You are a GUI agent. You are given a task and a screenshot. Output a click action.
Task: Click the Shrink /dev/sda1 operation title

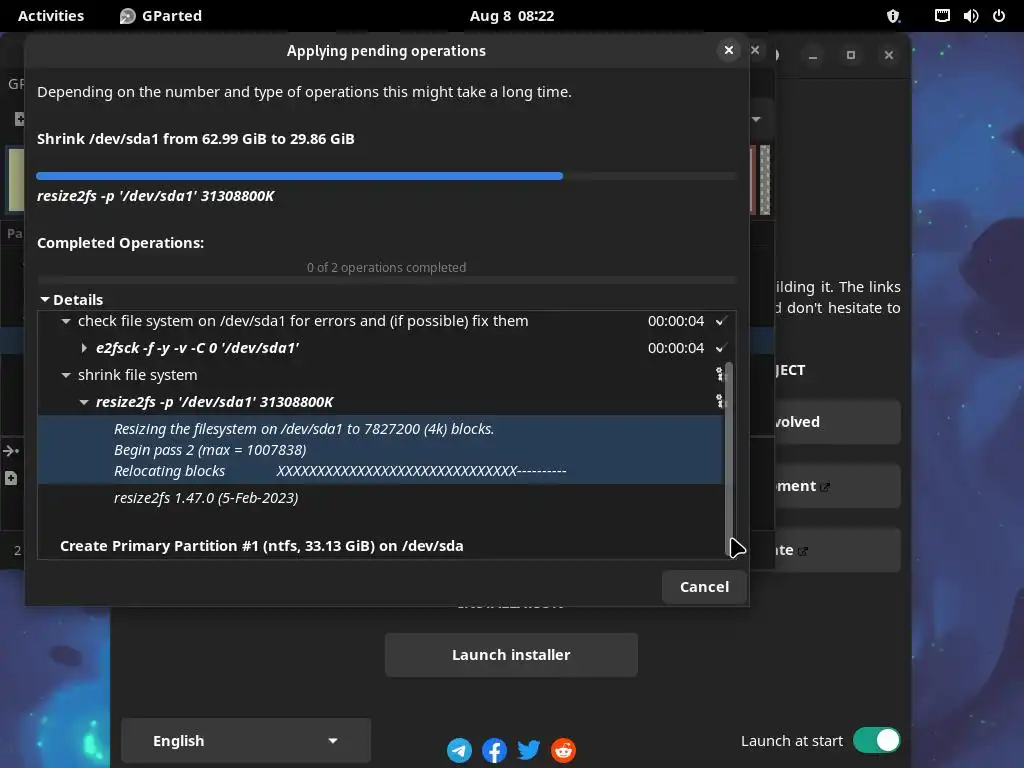click(x=195, y=139)
